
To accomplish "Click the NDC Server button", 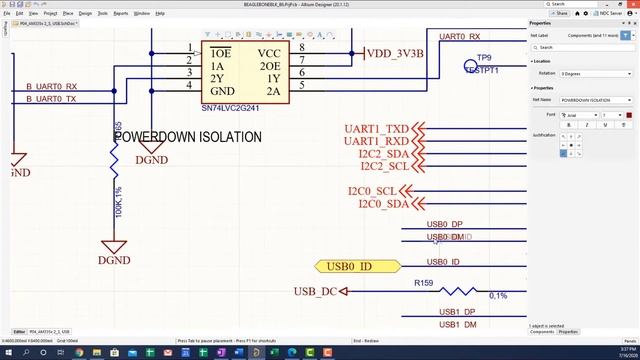I will click(x=608, y=13).
